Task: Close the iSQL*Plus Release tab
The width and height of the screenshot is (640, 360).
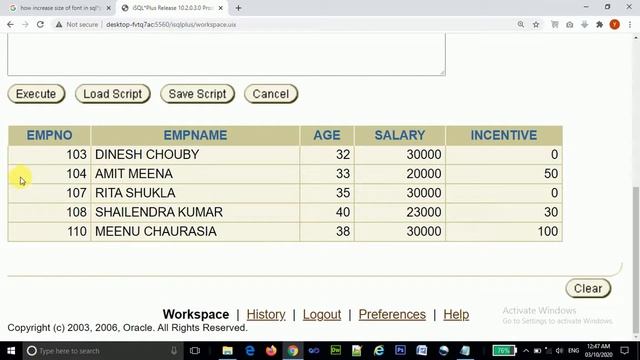Action: click(x=221, y=8)
